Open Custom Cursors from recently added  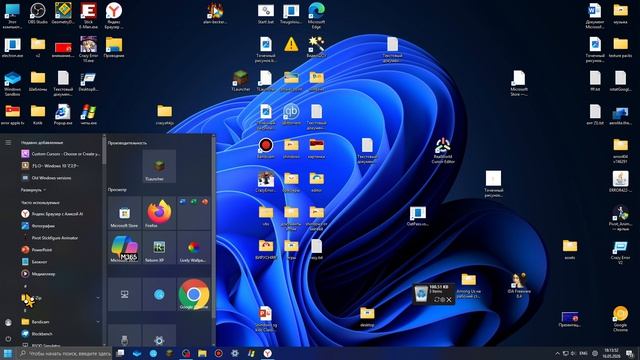(x=60, y=154)
